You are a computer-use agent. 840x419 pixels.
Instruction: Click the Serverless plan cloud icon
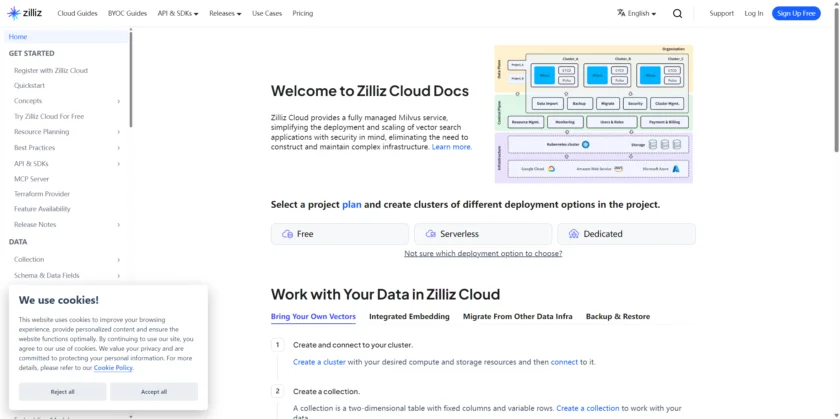(430, 234)
